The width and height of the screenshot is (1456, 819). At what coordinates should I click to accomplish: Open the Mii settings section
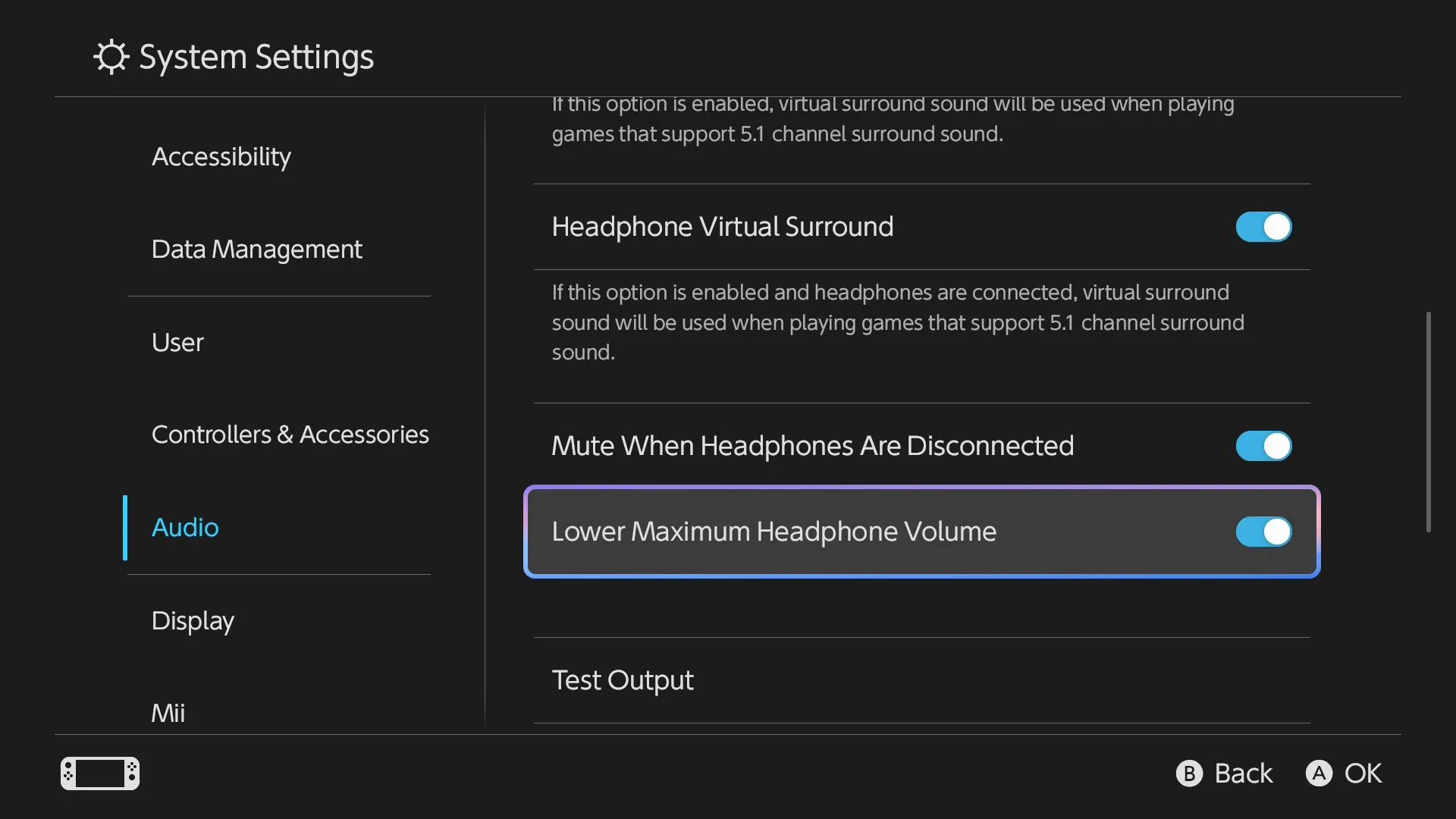(x=168, y=713)
